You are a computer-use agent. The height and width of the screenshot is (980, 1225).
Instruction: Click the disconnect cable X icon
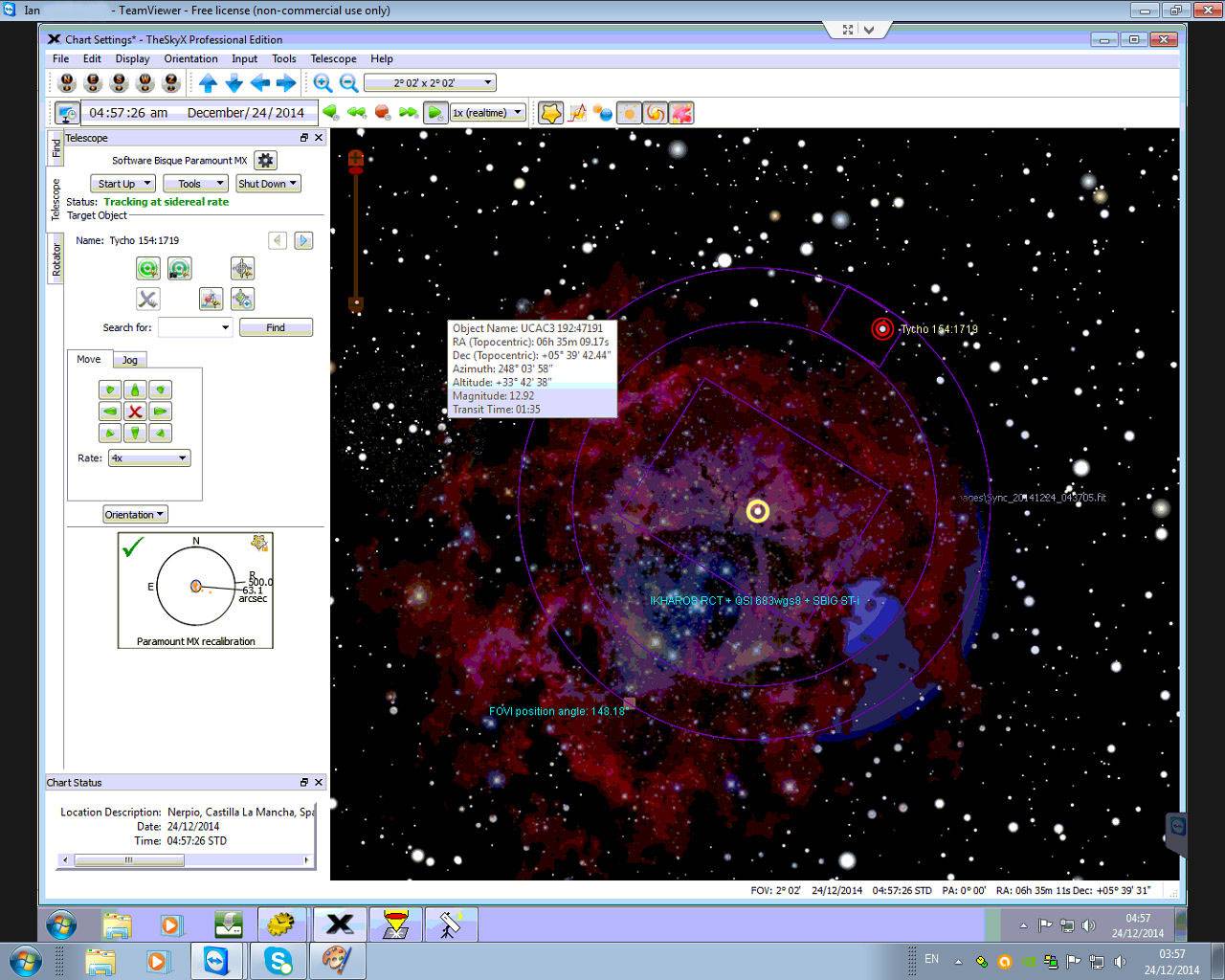click(147, 299)
